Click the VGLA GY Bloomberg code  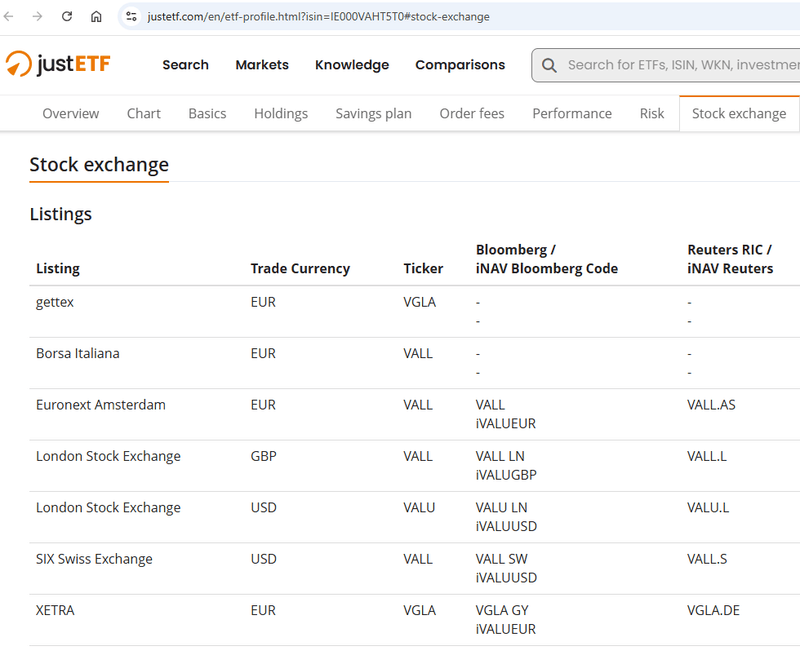(502, 610)
